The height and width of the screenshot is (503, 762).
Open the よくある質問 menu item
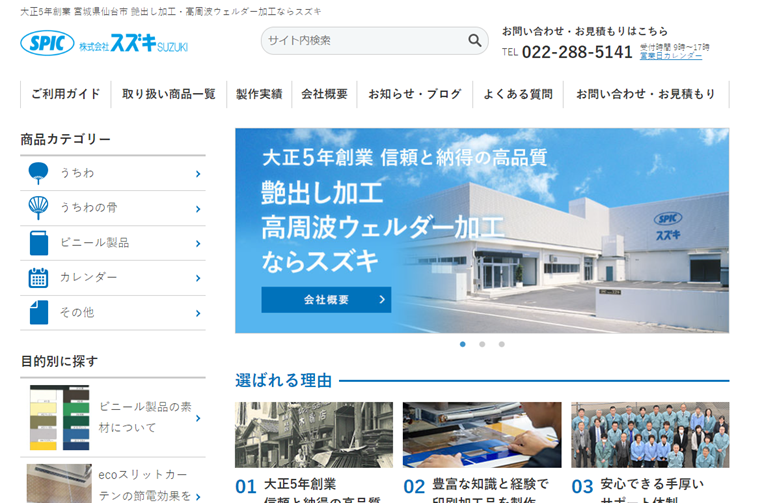(518, 94)
